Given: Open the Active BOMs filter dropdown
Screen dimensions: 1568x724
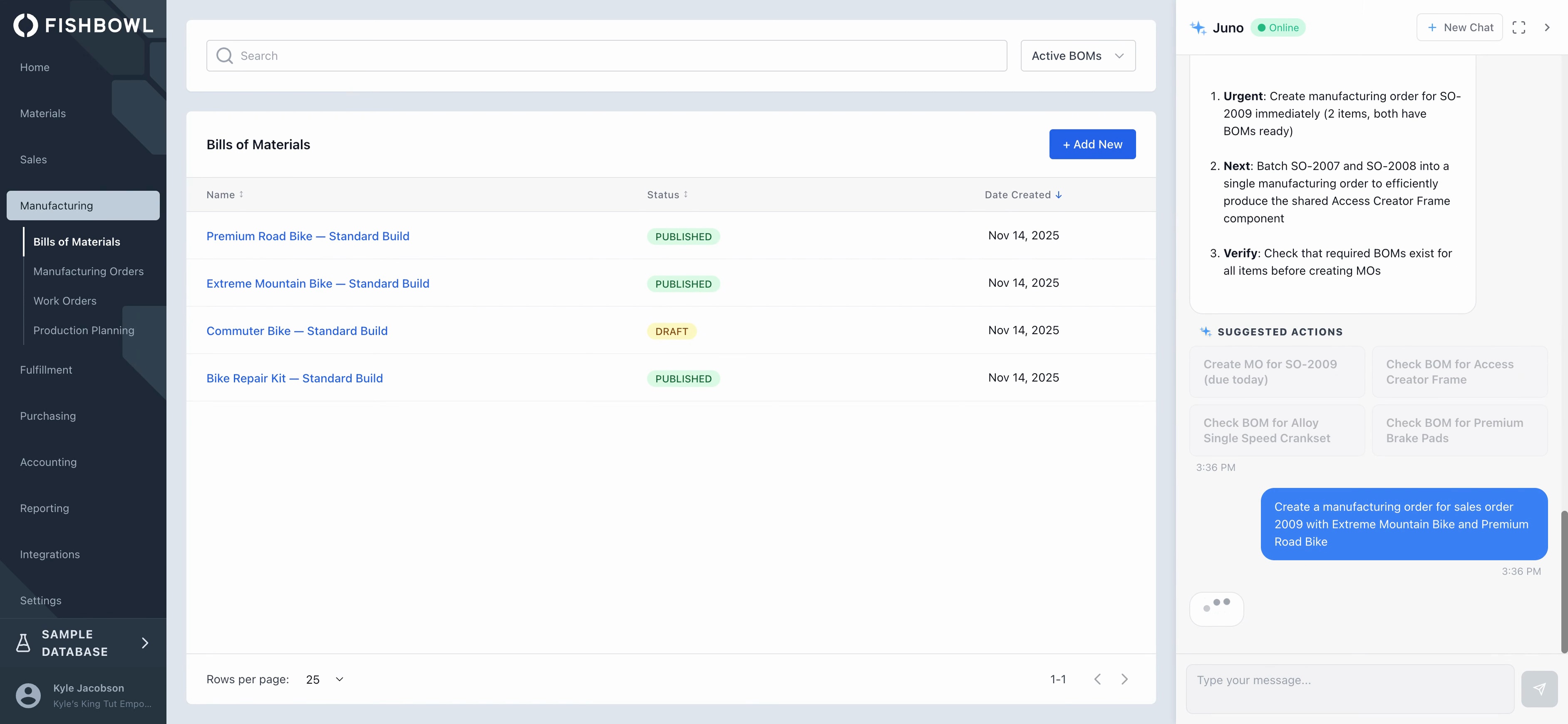Looking at the screenshot, I should point(1077,56).
